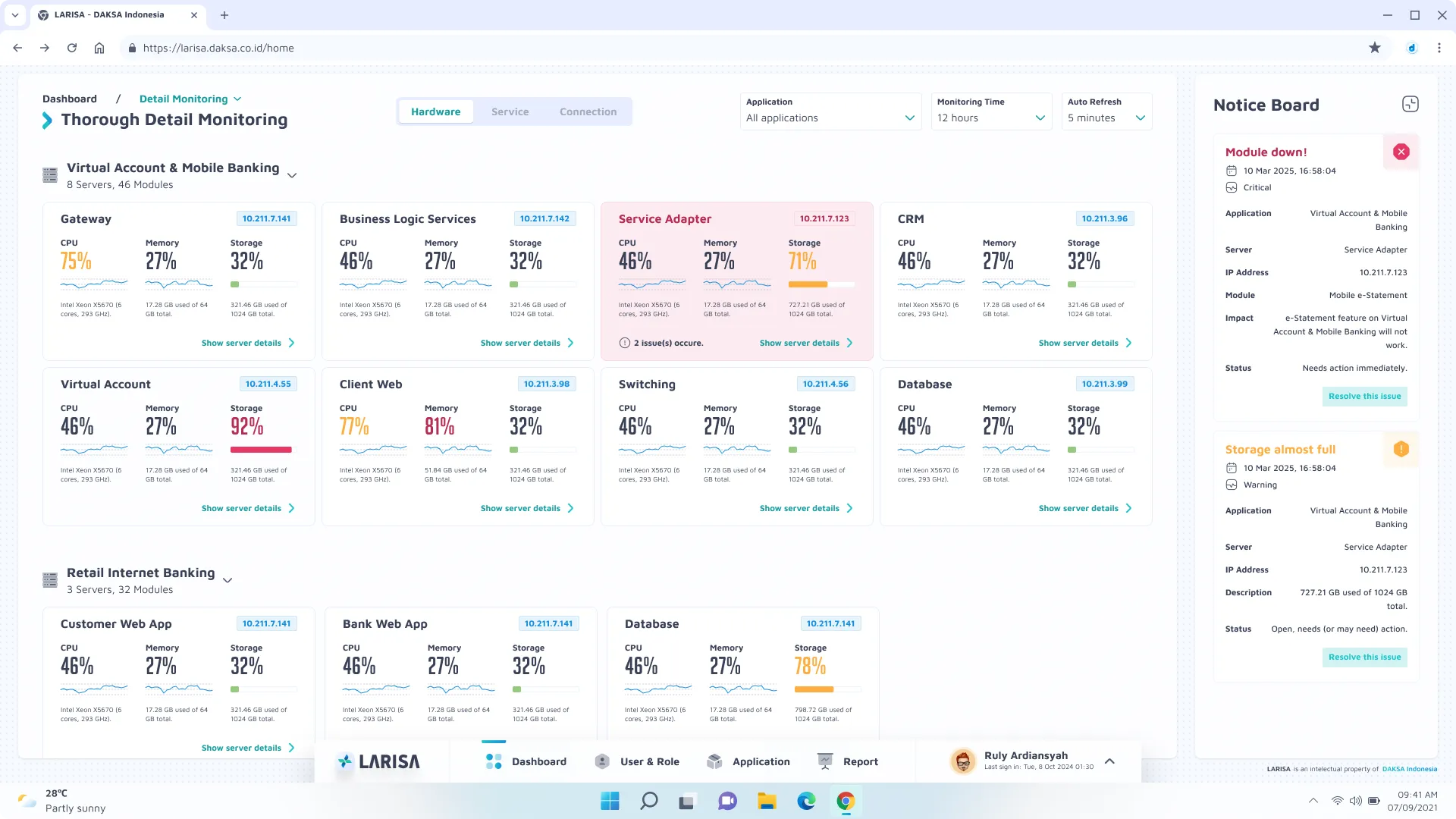Open the Windows Start menu

pyautogui.click(x=610, y=801)
